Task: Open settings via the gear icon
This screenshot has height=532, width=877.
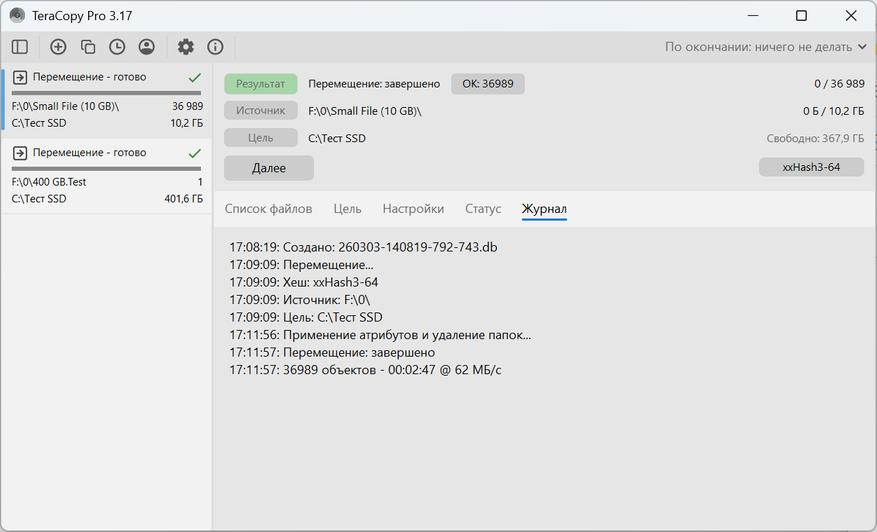Action: 186,47
